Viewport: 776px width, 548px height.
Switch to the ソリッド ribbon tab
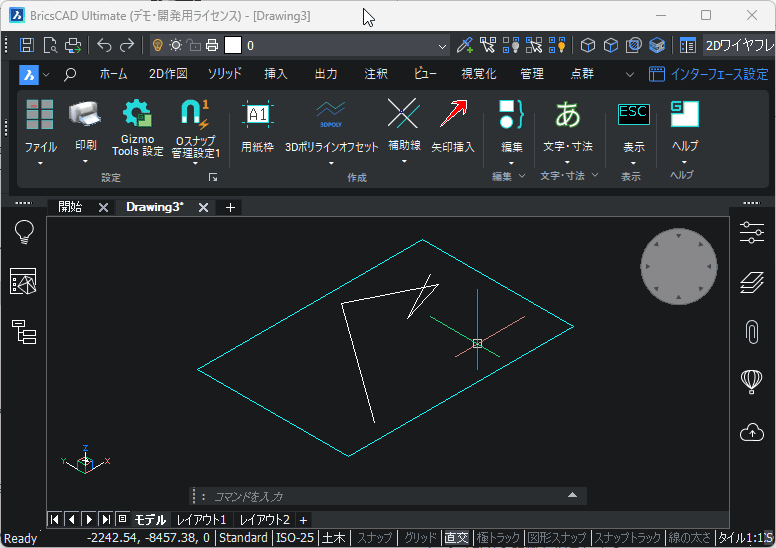tap(224, 74)
